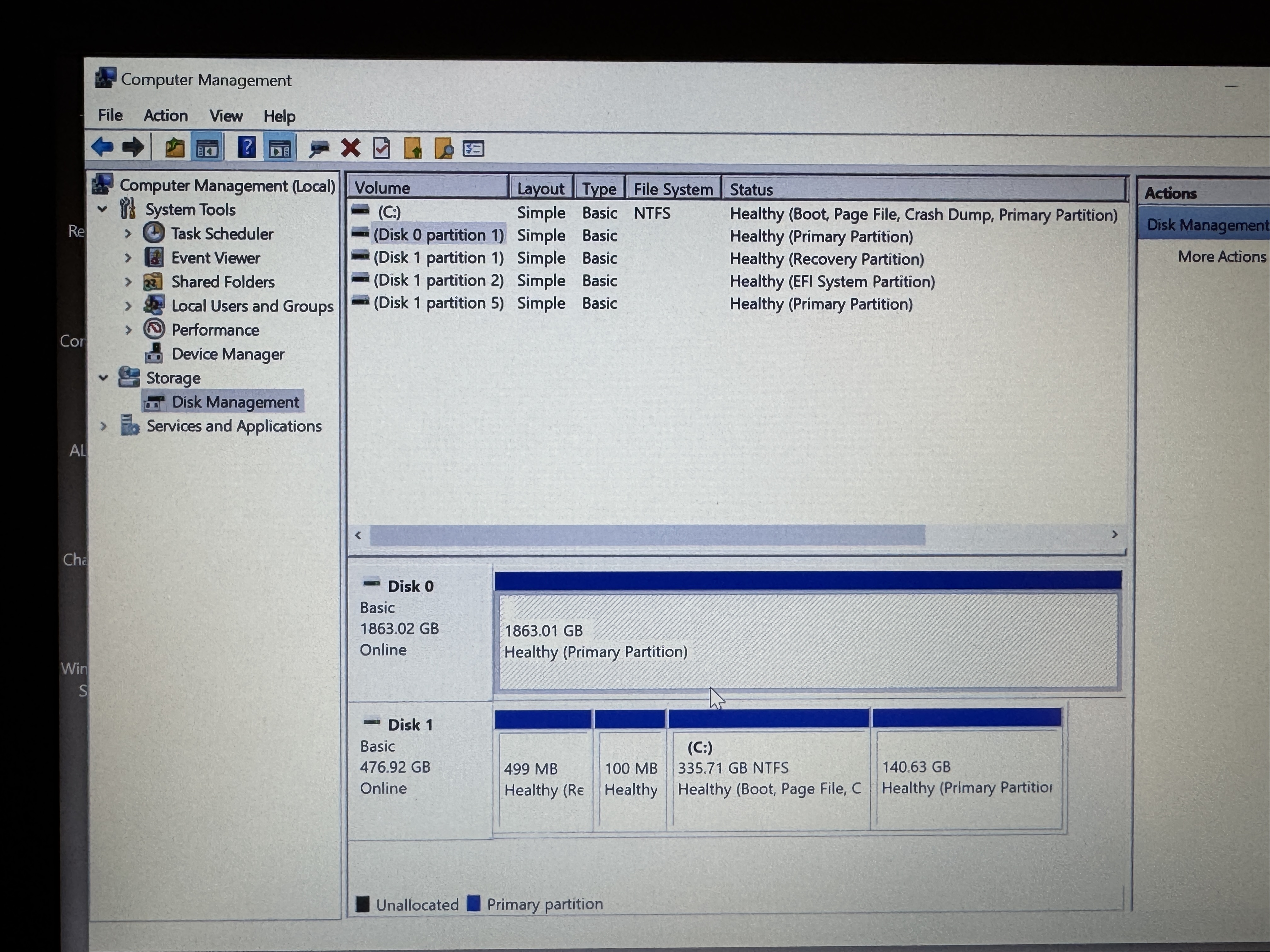Click the Forward arrow toolbar icon
Viewport: 1270px width, 952px height.
[133, 147]
